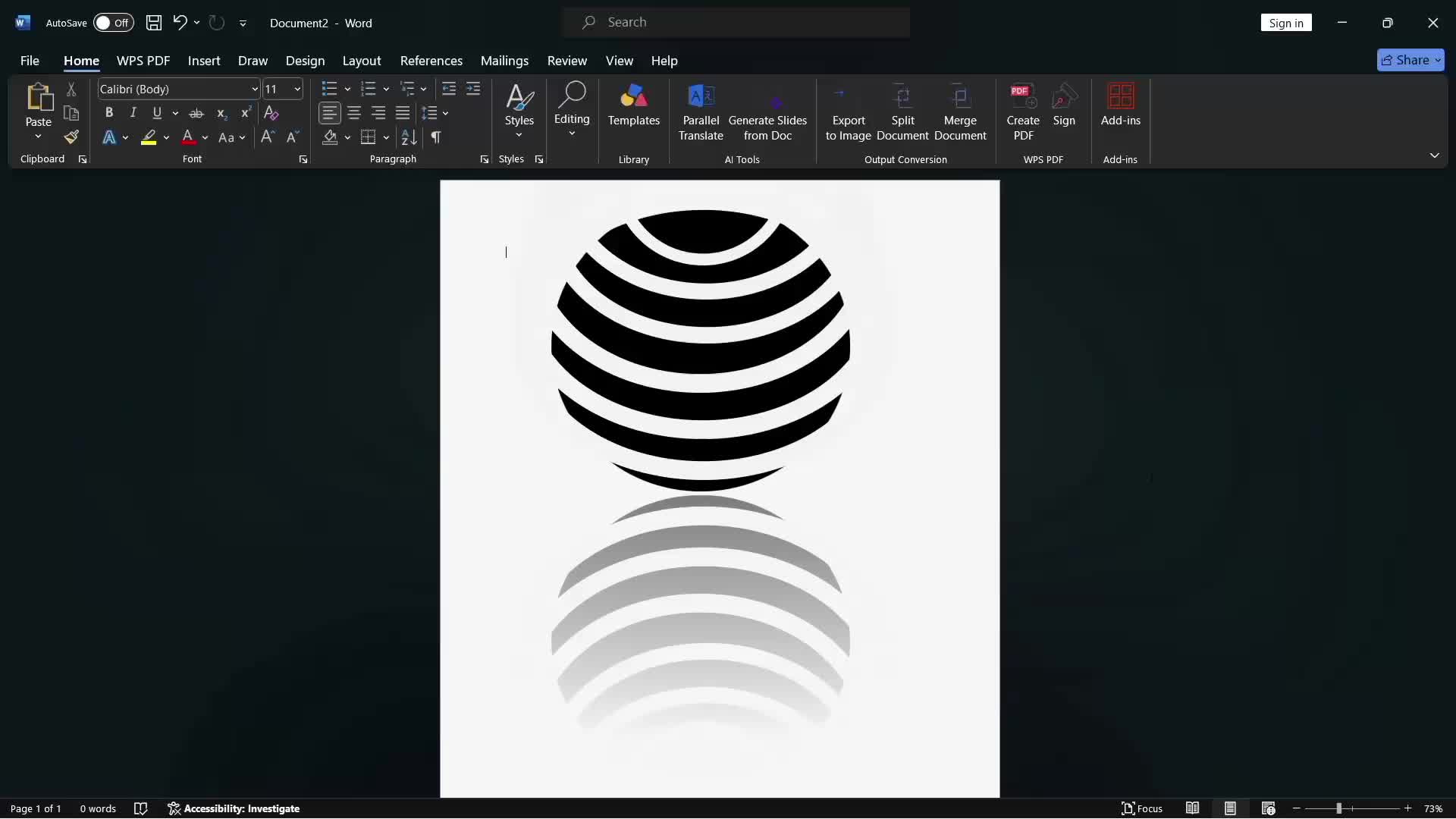Viewport: 1456px width, 819px height.
Task: Click the Increase Indent icon
Action: 473,89
